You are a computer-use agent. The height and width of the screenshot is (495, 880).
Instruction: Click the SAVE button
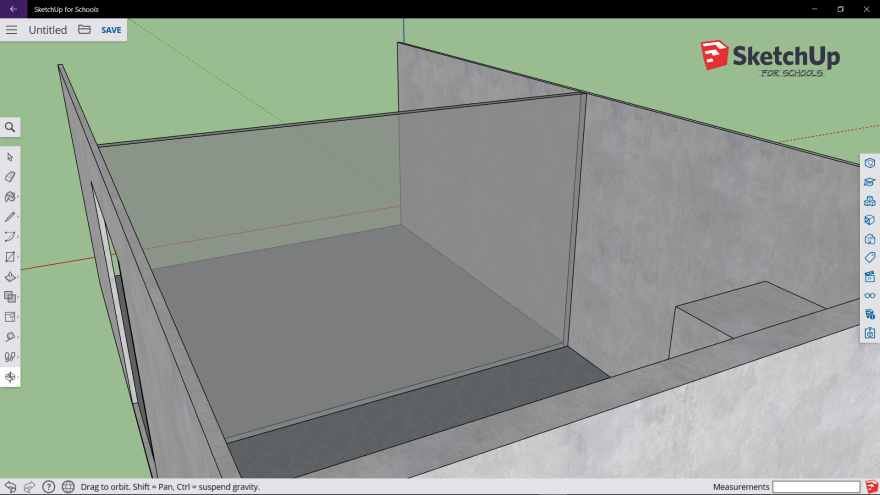[111, 30]
